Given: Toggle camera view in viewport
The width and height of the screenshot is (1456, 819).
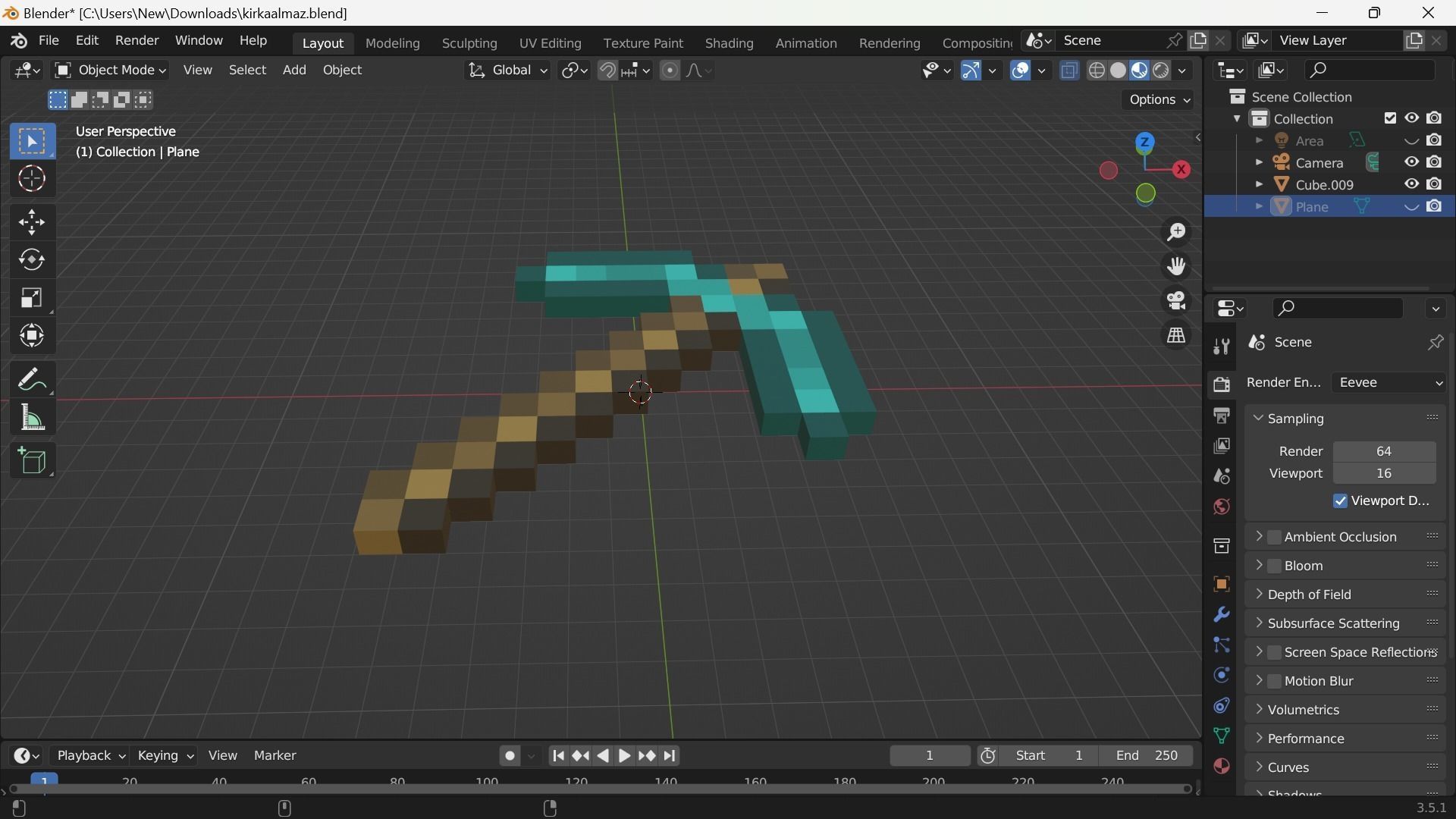Looking at the screenshot, I should (x=1176, y=301).
